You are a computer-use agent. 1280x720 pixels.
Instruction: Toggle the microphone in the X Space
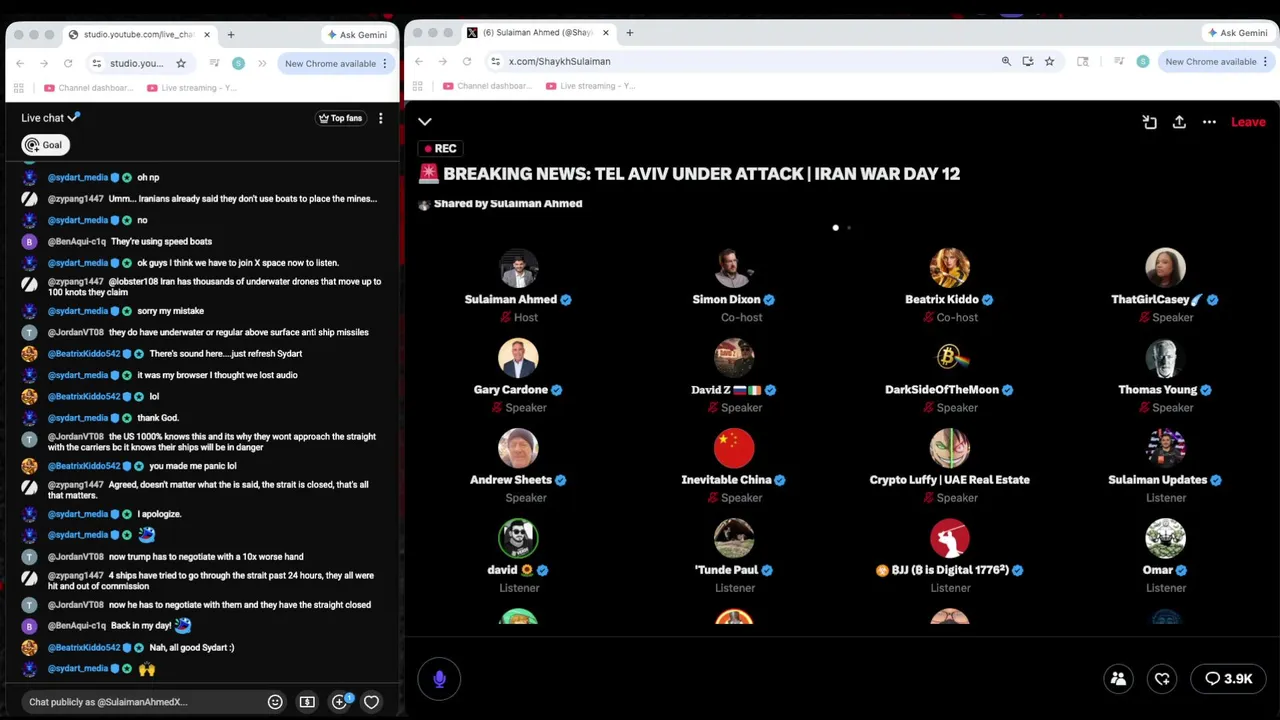coord(439,679)
